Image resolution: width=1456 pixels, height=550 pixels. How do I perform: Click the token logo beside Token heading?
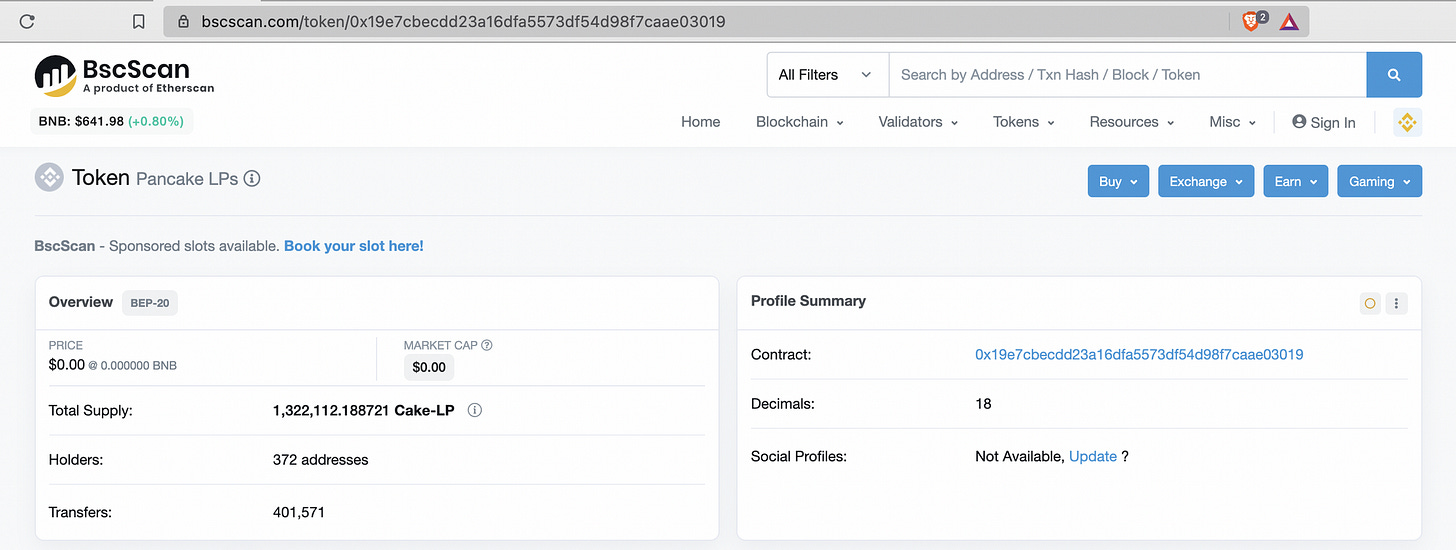point(49,178)
